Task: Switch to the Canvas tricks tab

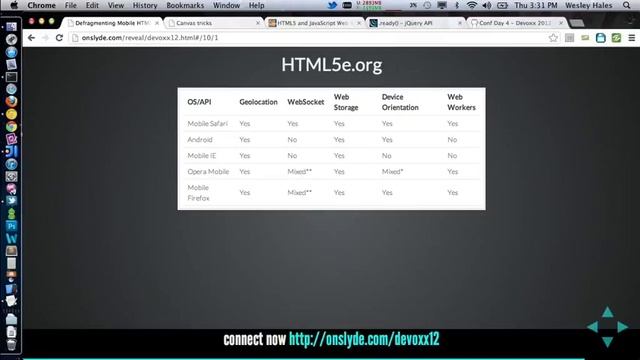Action: coord(213,23)
